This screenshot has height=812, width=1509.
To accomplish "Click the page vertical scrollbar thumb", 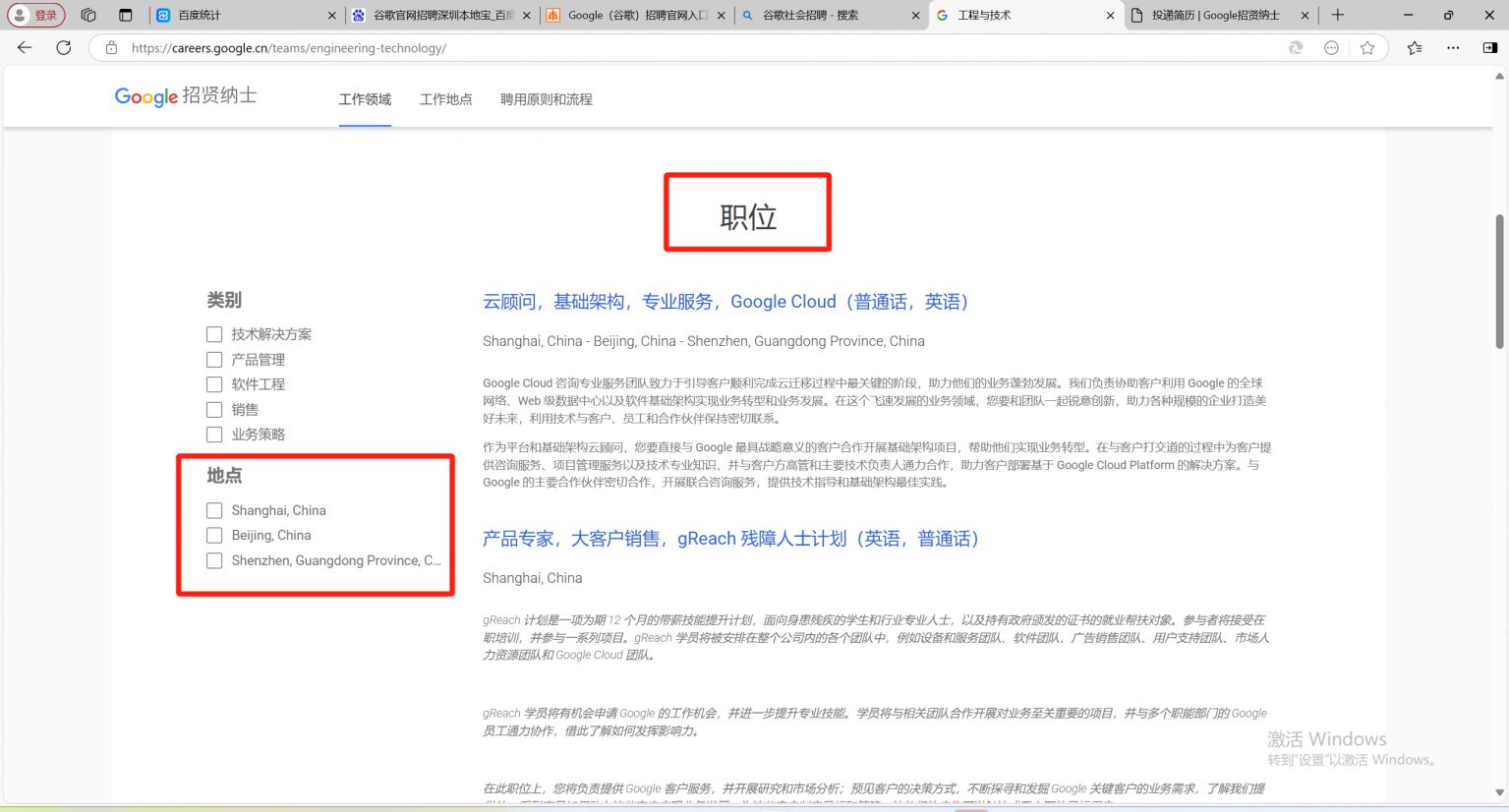I will [1500, 280].
